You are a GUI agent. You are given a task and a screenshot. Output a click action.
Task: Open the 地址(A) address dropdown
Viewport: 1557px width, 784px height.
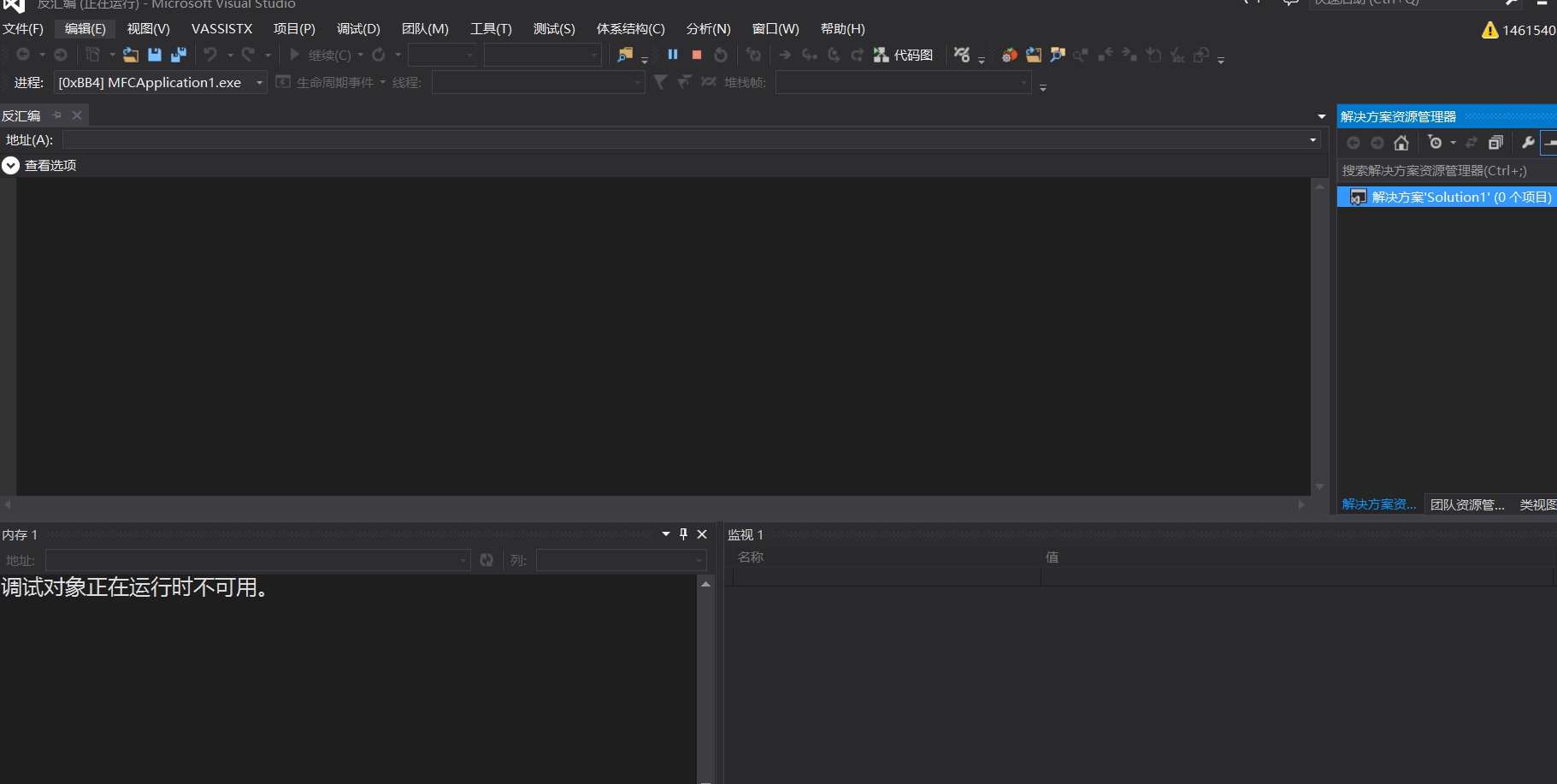click(x=1313, y=139)
